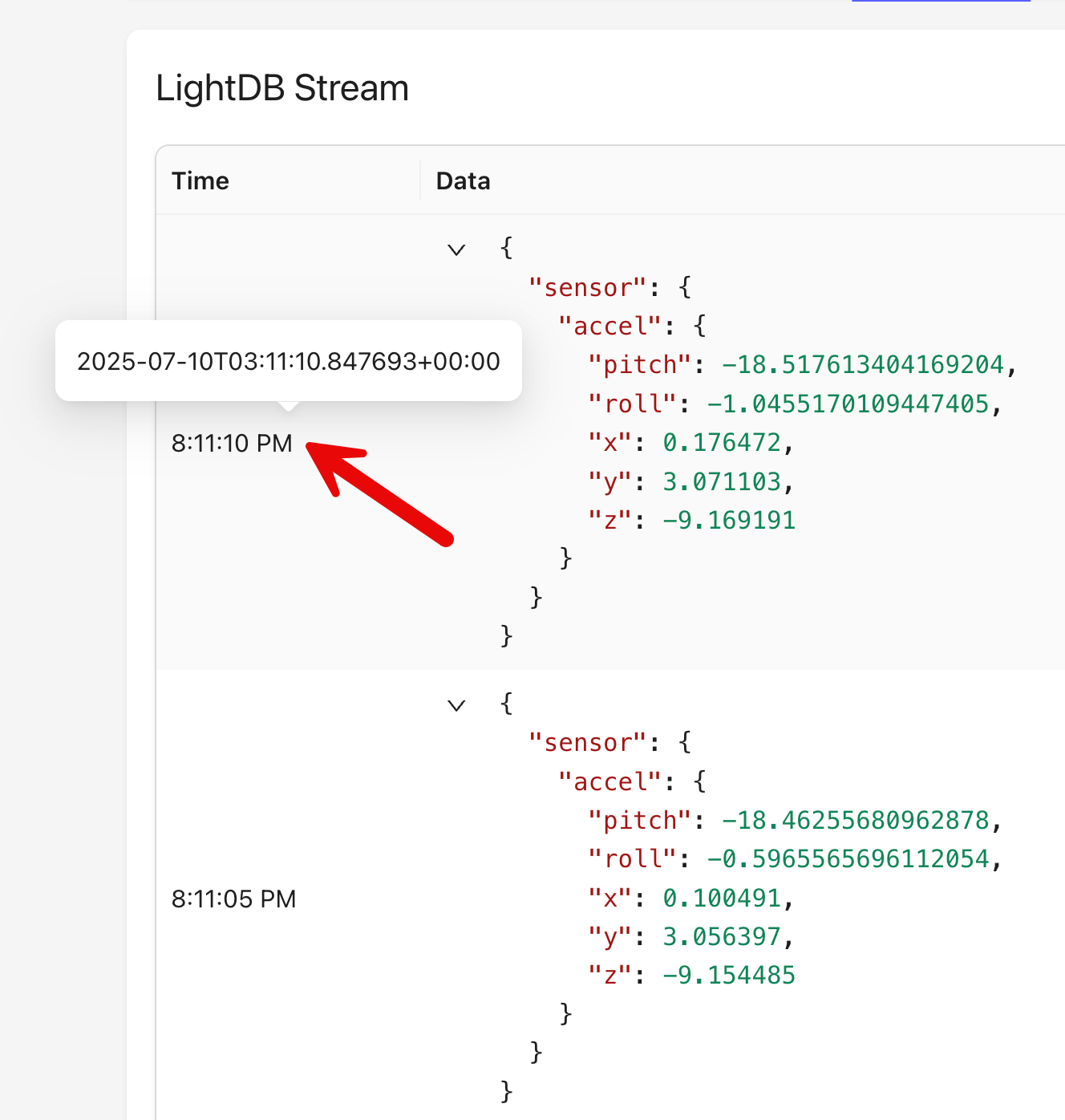Collapse the 8:11:10 PM JSON record
The height and width of the screenshot is (1120, 1065).
[456, 250]
